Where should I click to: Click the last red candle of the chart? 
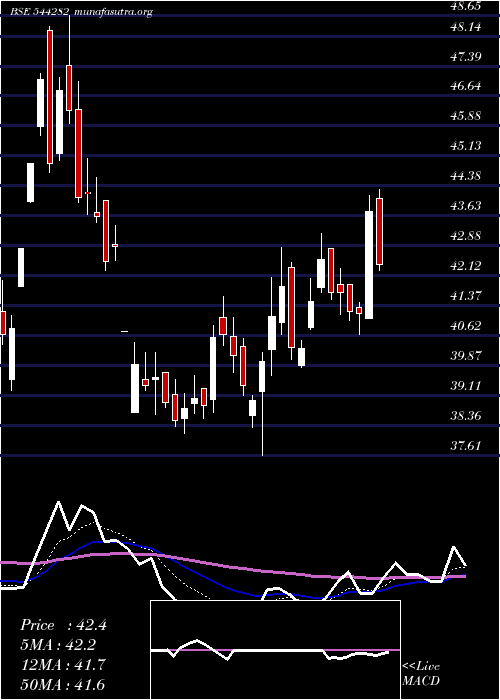tap(379, 231)
